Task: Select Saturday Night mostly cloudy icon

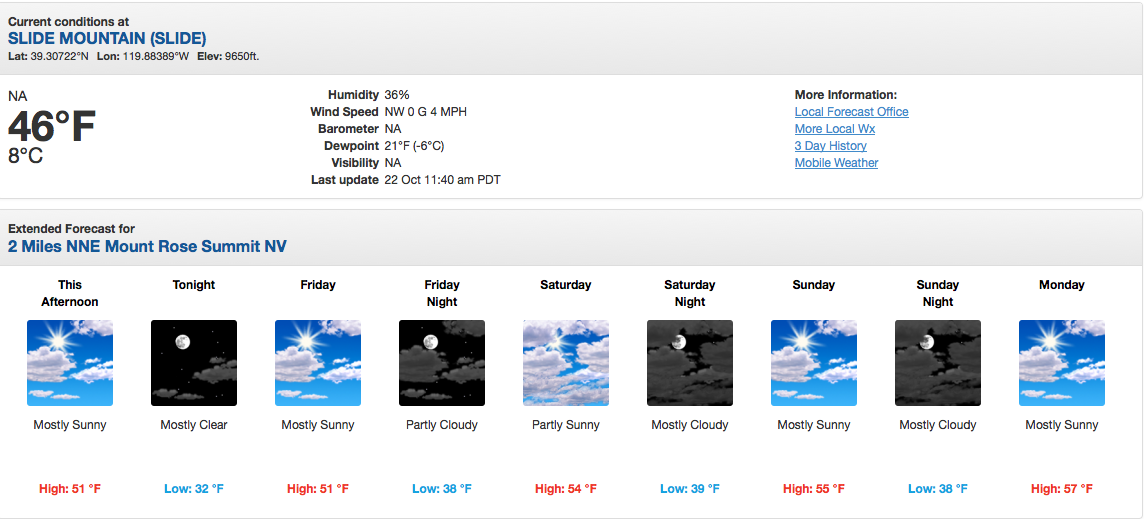Action: click(690, 363)
